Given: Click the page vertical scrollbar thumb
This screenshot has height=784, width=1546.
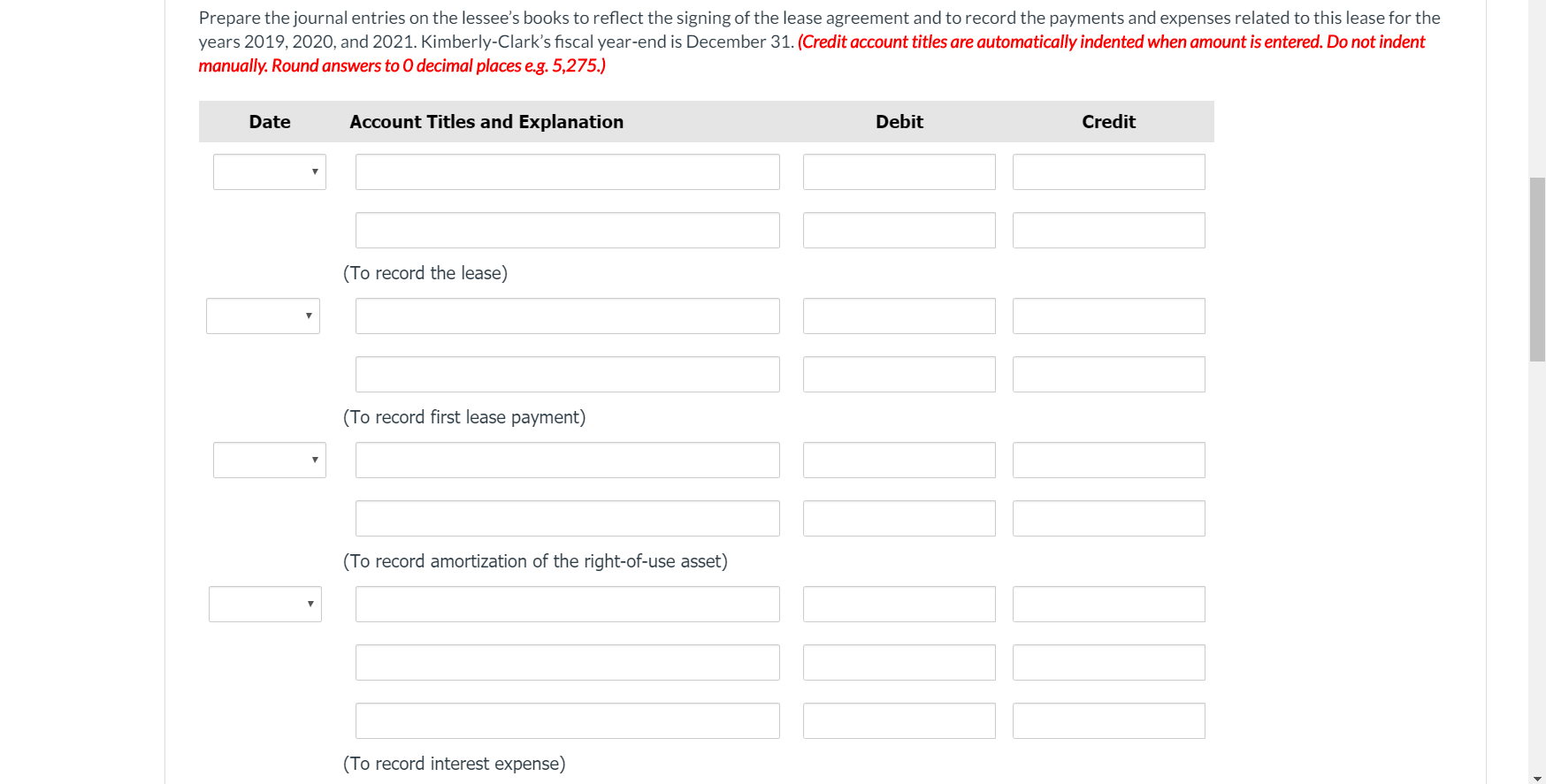Looking at the screenshot, I should (x=1537, y=270).
